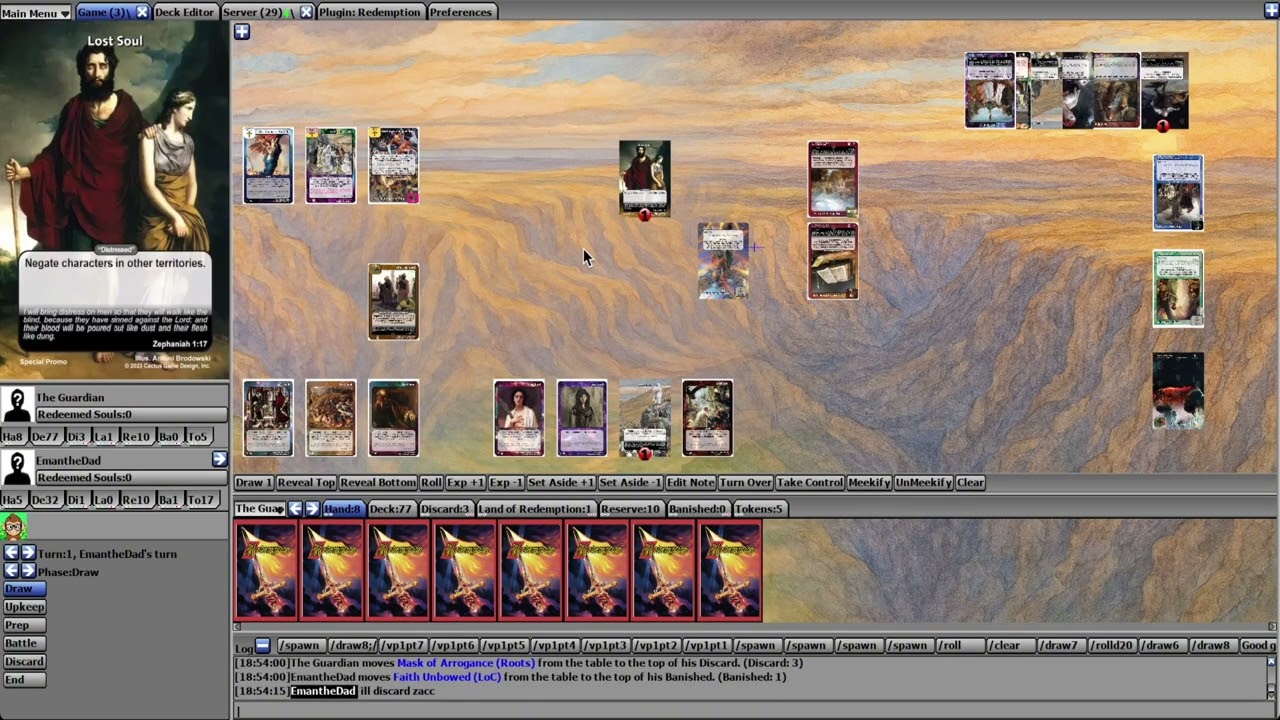Click the Reveal Top button
The image size is (1280, 720).
[x=306, y=482]
